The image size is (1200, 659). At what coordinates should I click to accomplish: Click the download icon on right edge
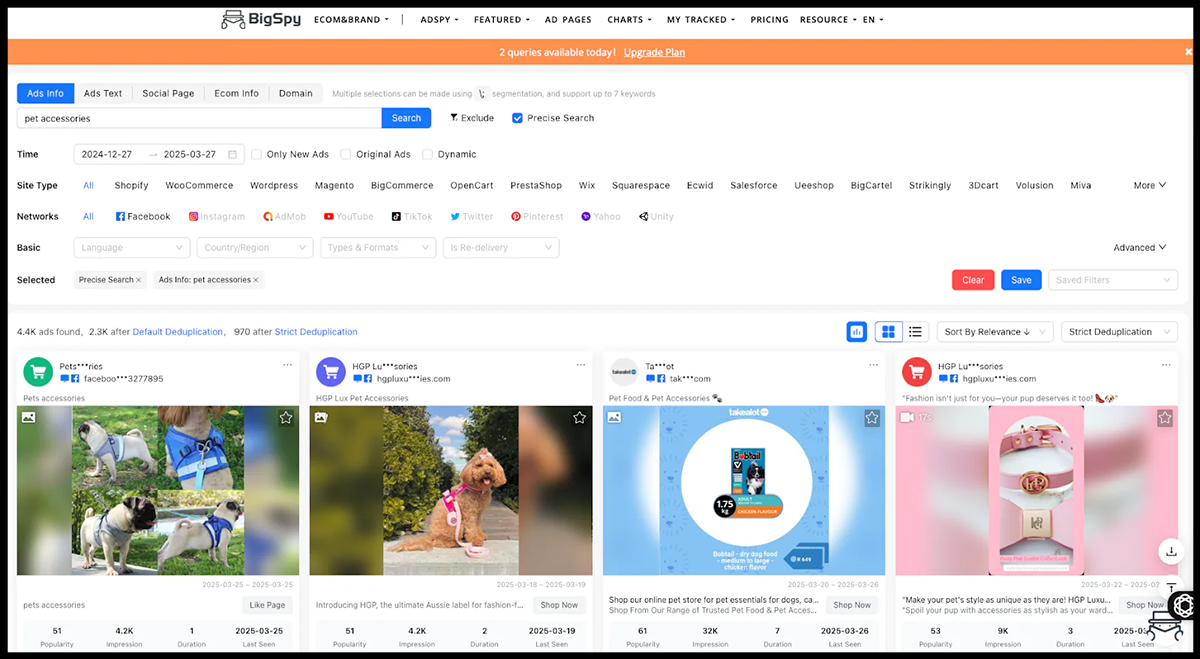click(1170, 551)
